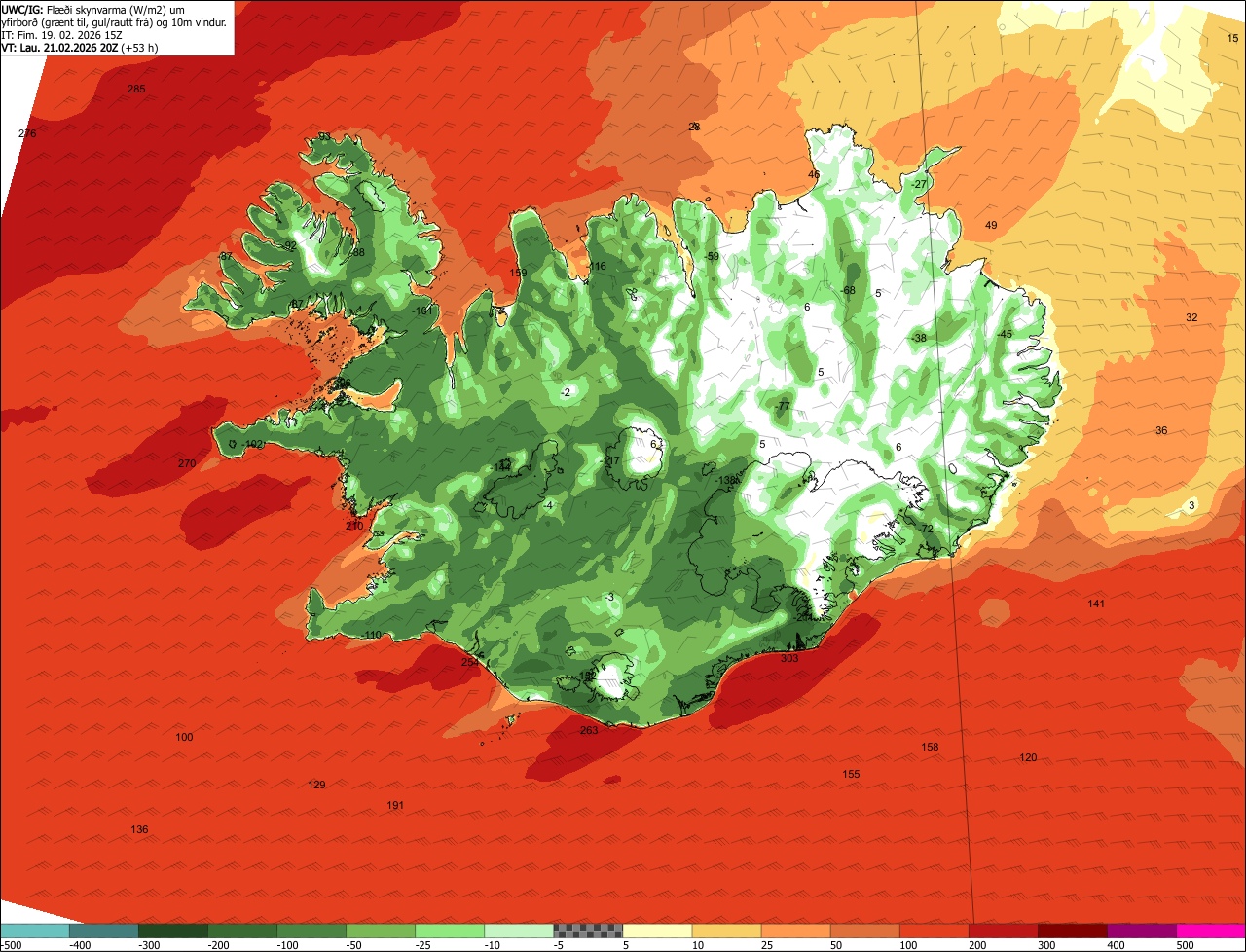Click the map value -45
Screen dimensions: 1246x952
1005,335
